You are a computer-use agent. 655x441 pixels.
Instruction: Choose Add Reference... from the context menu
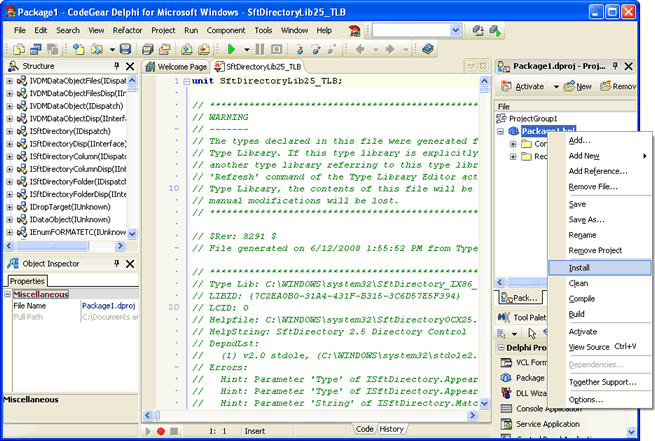click(x=599, y=171)
